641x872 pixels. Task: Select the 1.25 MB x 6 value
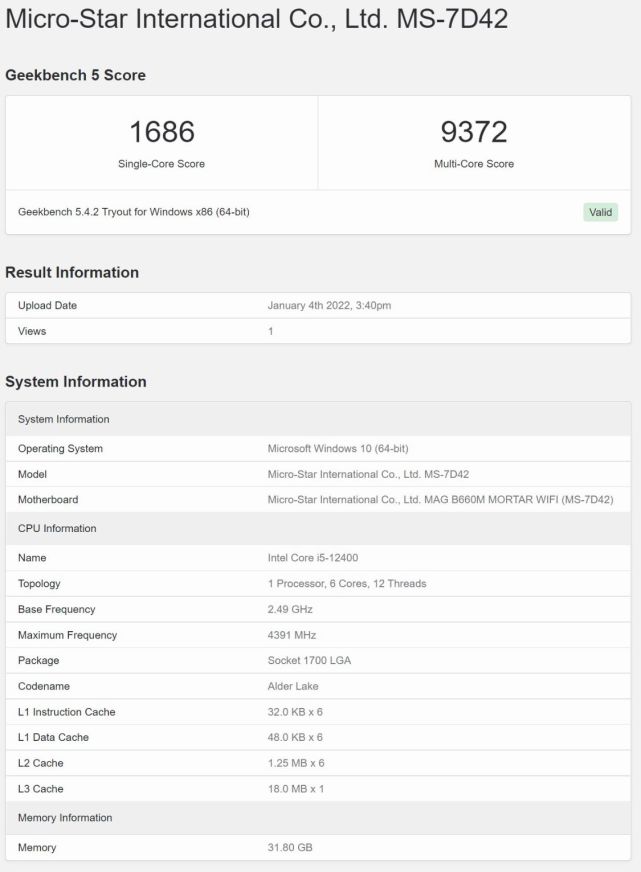tap(296, 764)
